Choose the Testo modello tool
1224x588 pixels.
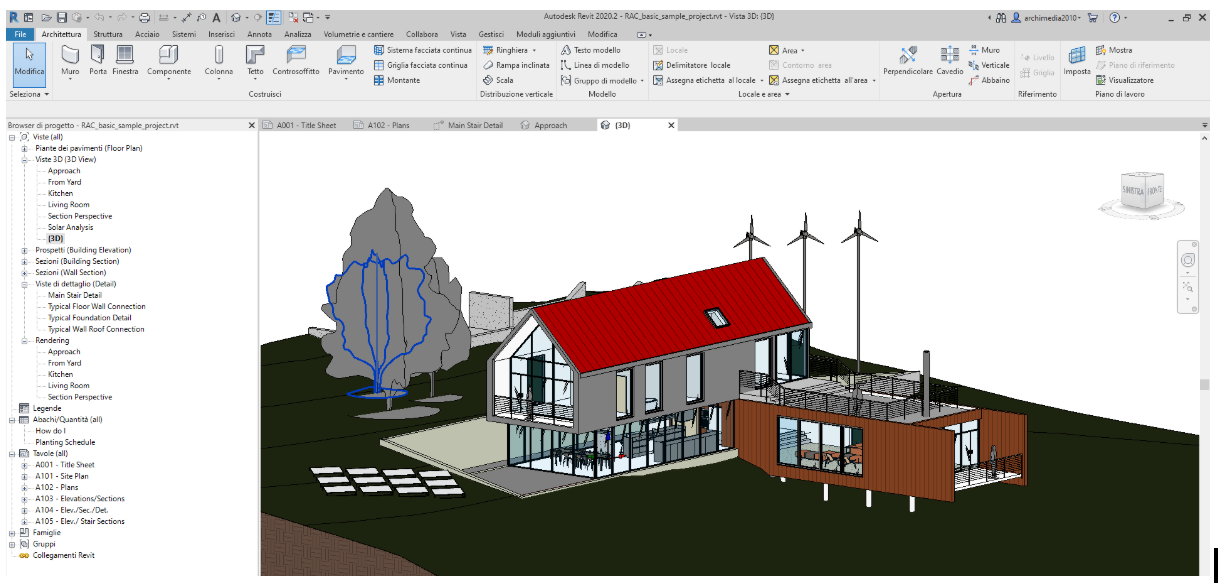pyautogui.click(x=591, y=49)
